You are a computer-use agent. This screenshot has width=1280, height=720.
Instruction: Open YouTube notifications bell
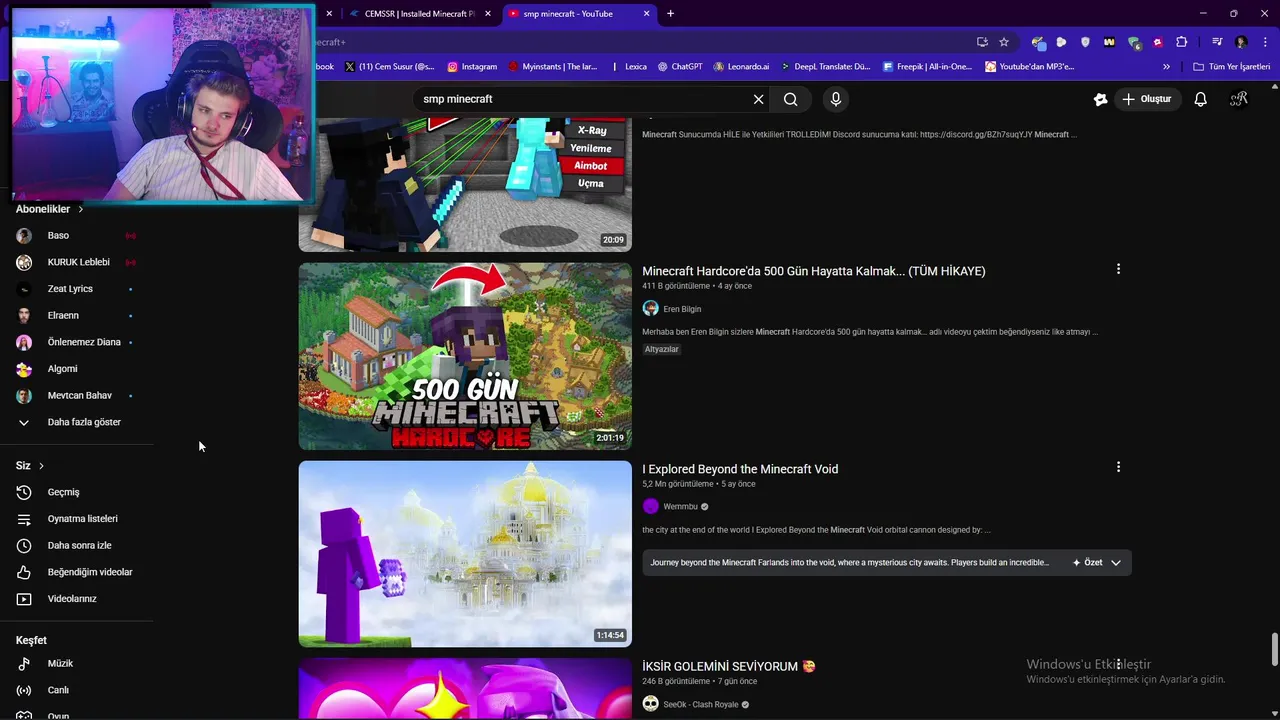(x=1201, y=99)
